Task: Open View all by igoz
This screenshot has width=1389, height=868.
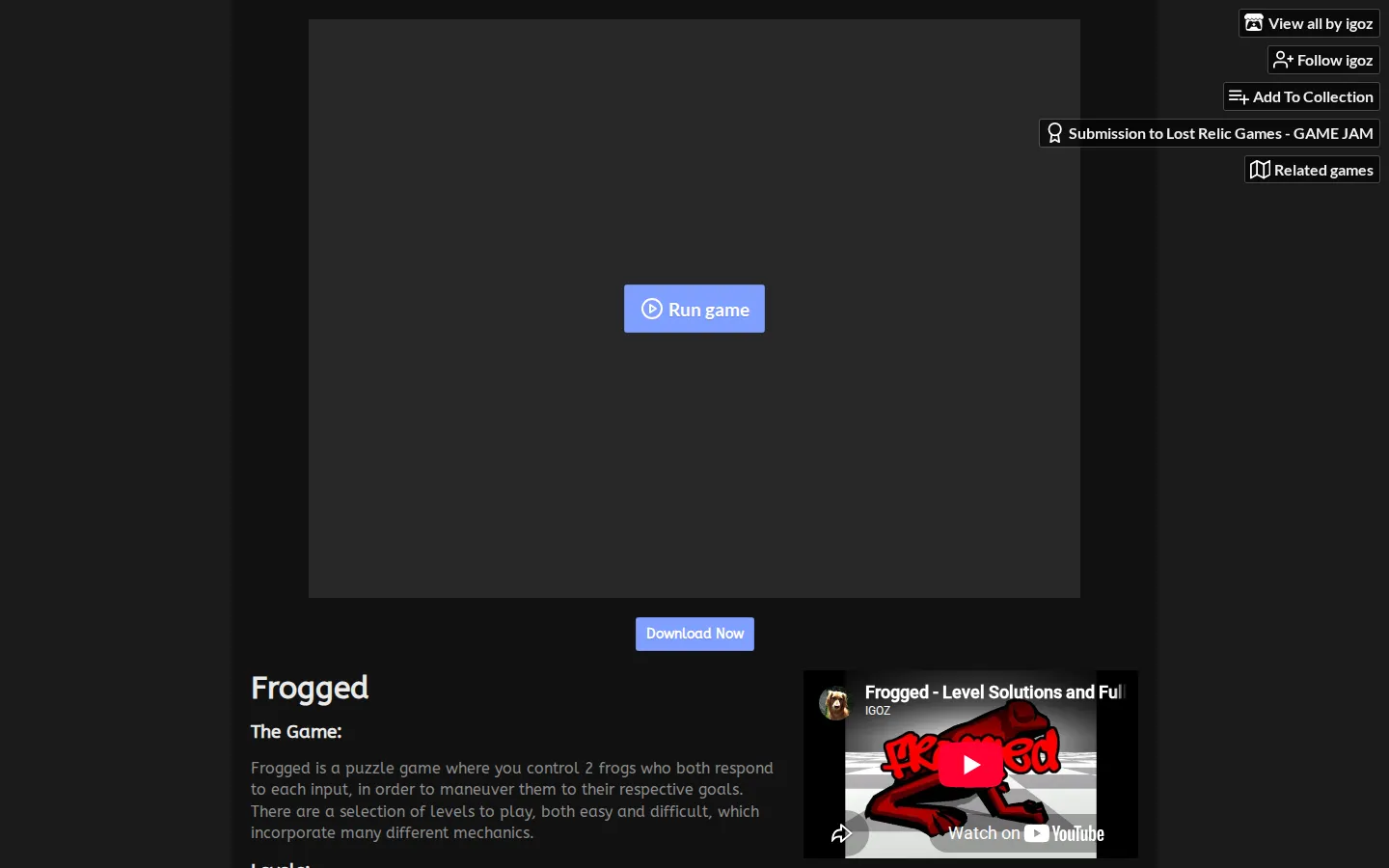Action: (1309, 23)
